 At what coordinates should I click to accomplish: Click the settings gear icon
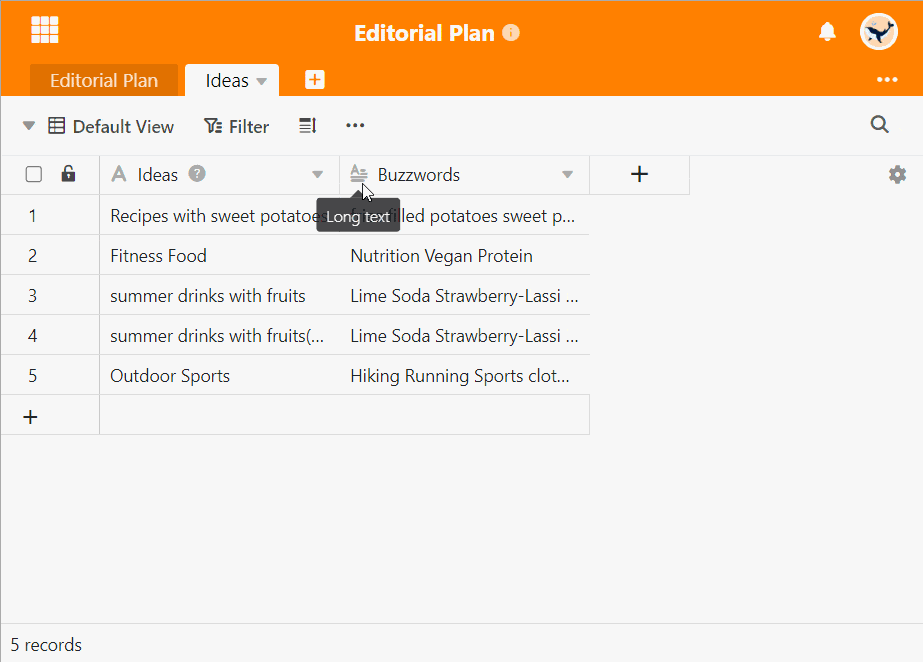click(x=897, y=175)
